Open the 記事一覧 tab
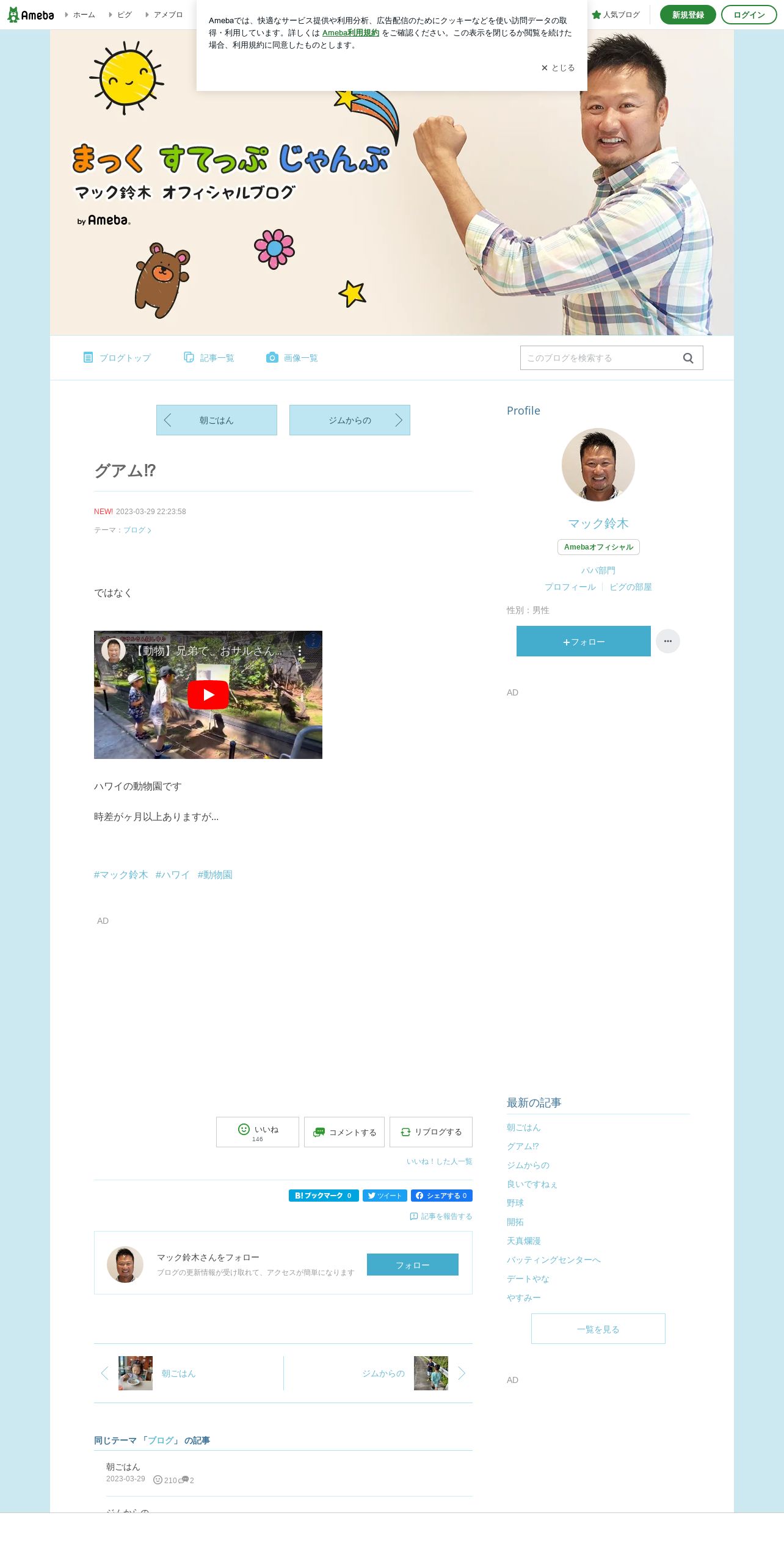 pyautogui.click(x=209, y=358)
